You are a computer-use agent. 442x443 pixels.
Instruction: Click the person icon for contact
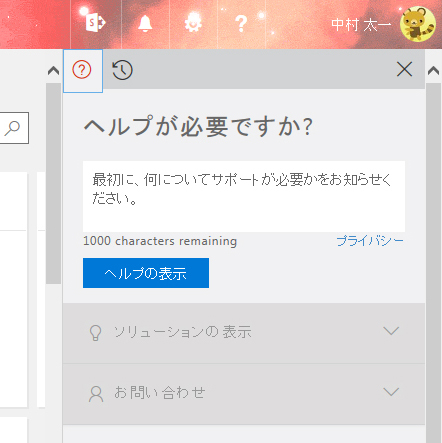pos(96,394)
